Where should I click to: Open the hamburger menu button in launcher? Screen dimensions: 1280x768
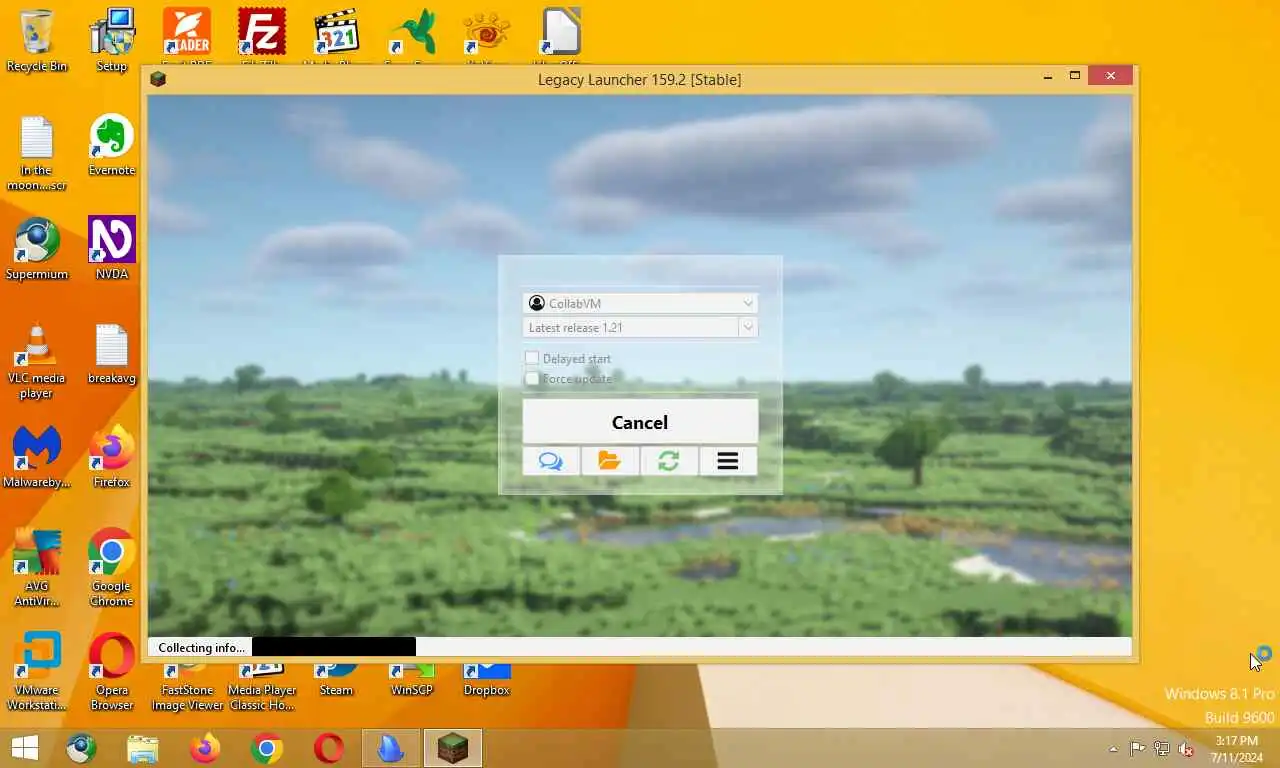pos(728,461)
